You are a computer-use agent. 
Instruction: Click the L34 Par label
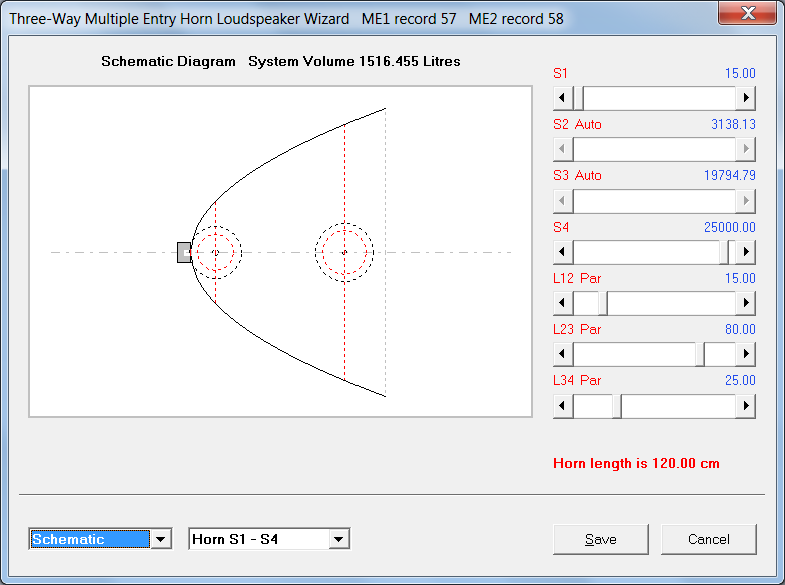click(x=577, y=380)
